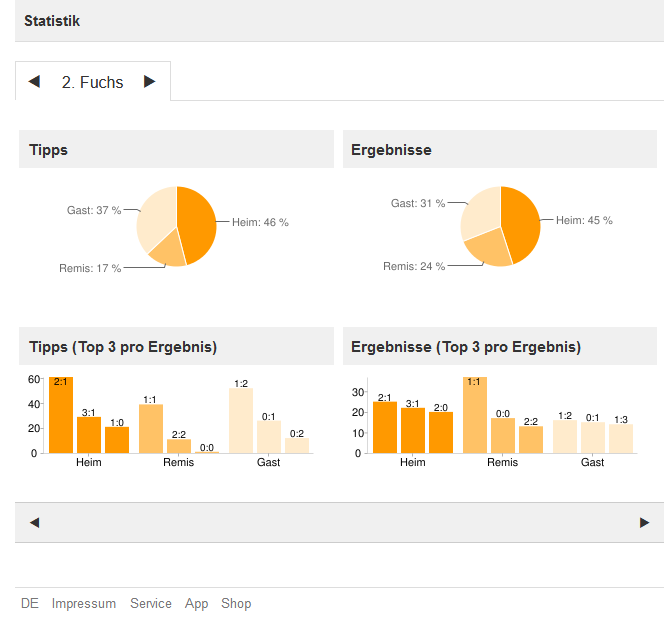Click the bottom bar left arrow
664x628 pixels.
coord(34,522)
